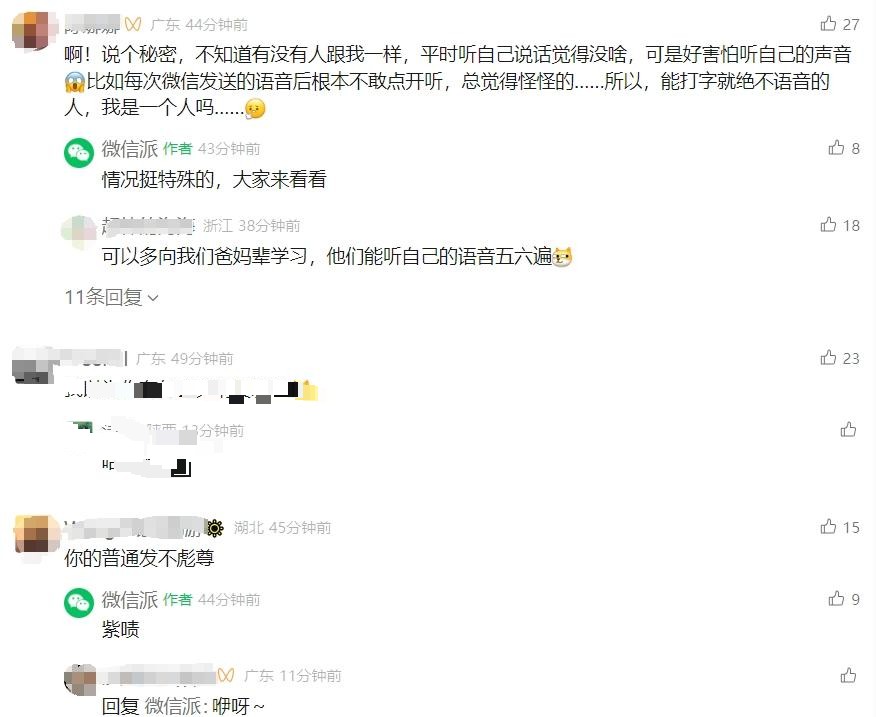Click the green WeChat avatar above 情况挺特殊的
This screenshot has width=876, height=717.
click(79, 153)
